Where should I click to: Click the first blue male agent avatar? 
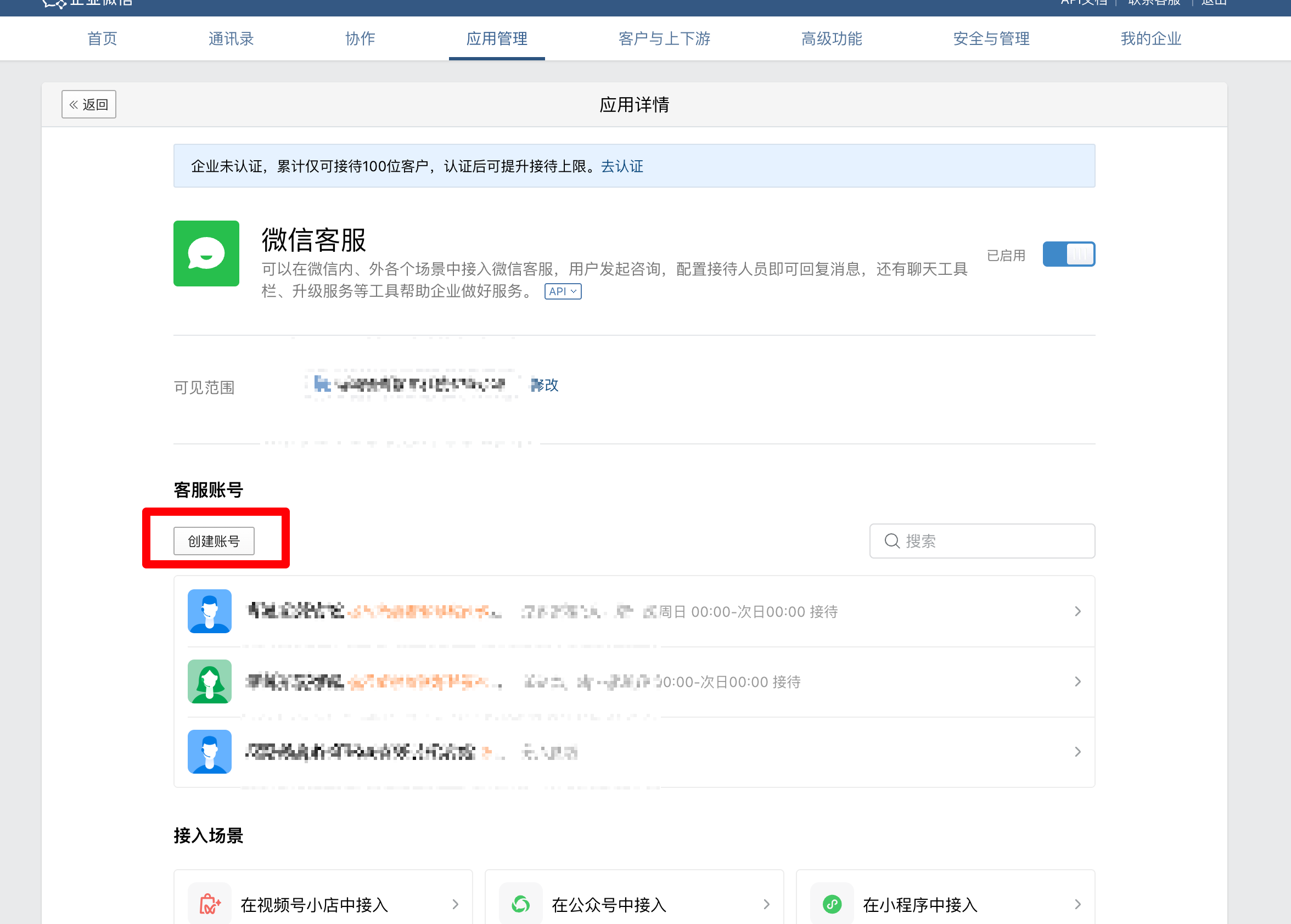(210, 611)
